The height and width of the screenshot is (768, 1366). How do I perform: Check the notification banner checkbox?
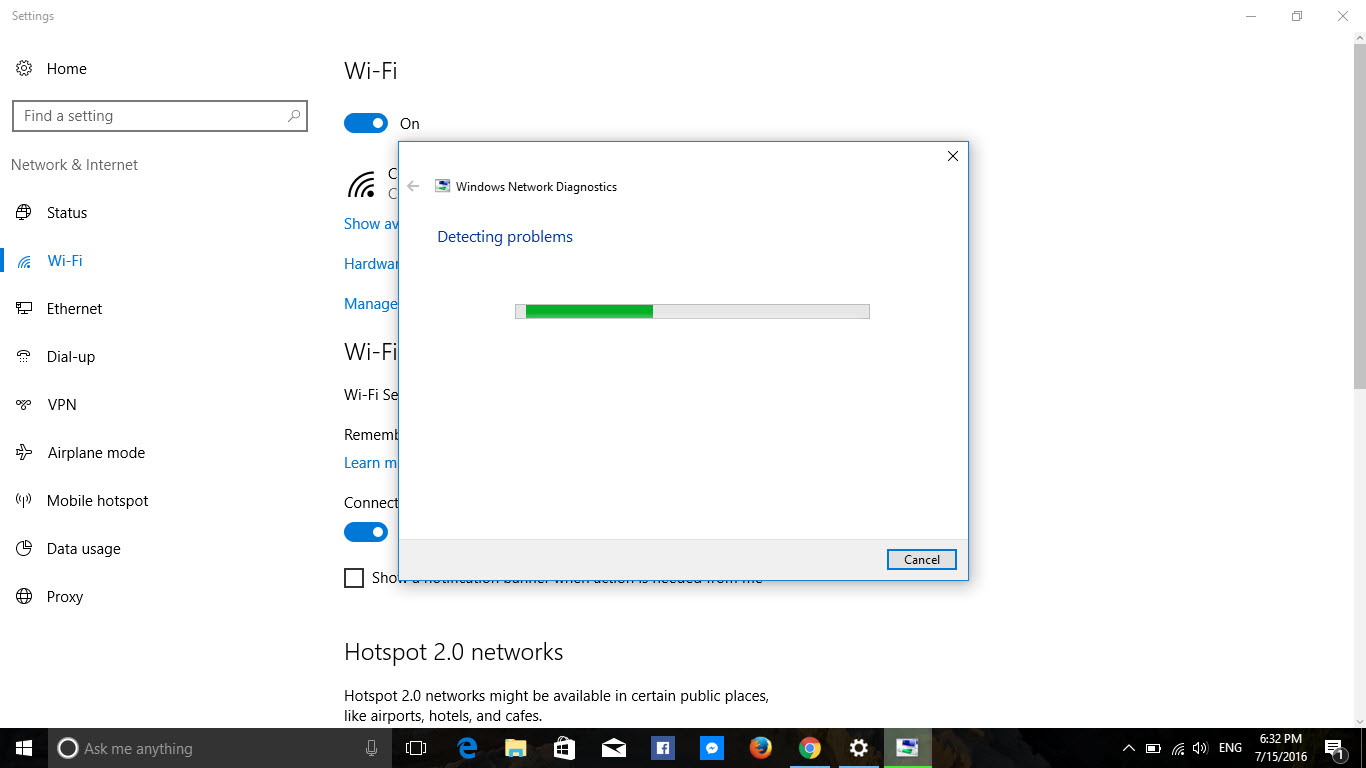(x=354, y=578)
